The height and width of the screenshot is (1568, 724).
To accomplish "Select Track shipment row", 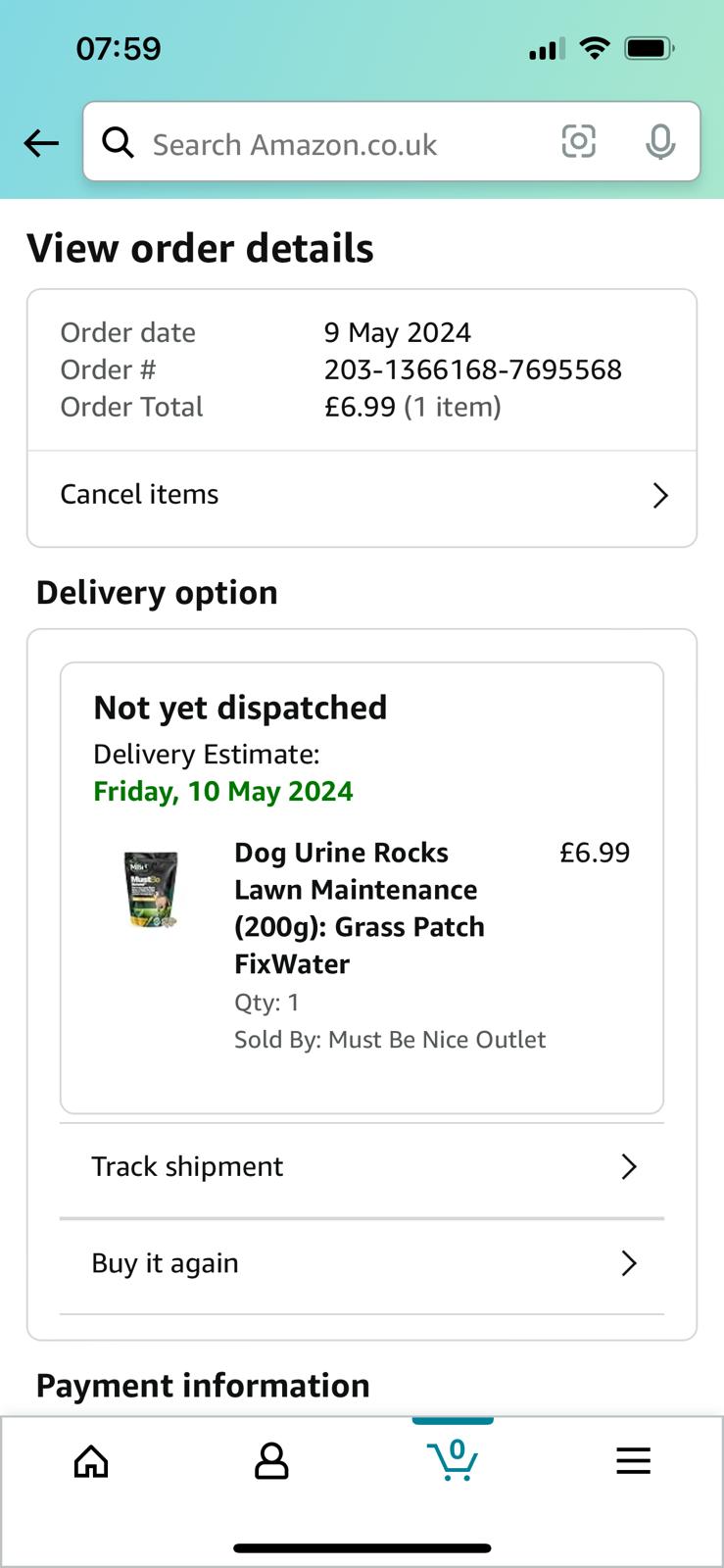I will pyautogui.click(x=362, y=1167).
